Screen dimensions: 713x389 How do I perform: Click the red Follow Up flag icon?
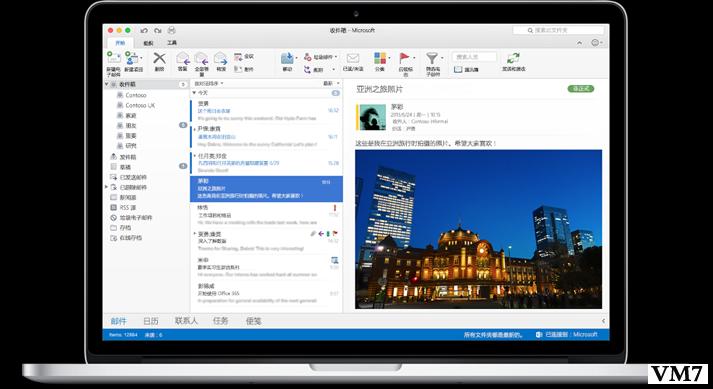[x=404, y=58]
